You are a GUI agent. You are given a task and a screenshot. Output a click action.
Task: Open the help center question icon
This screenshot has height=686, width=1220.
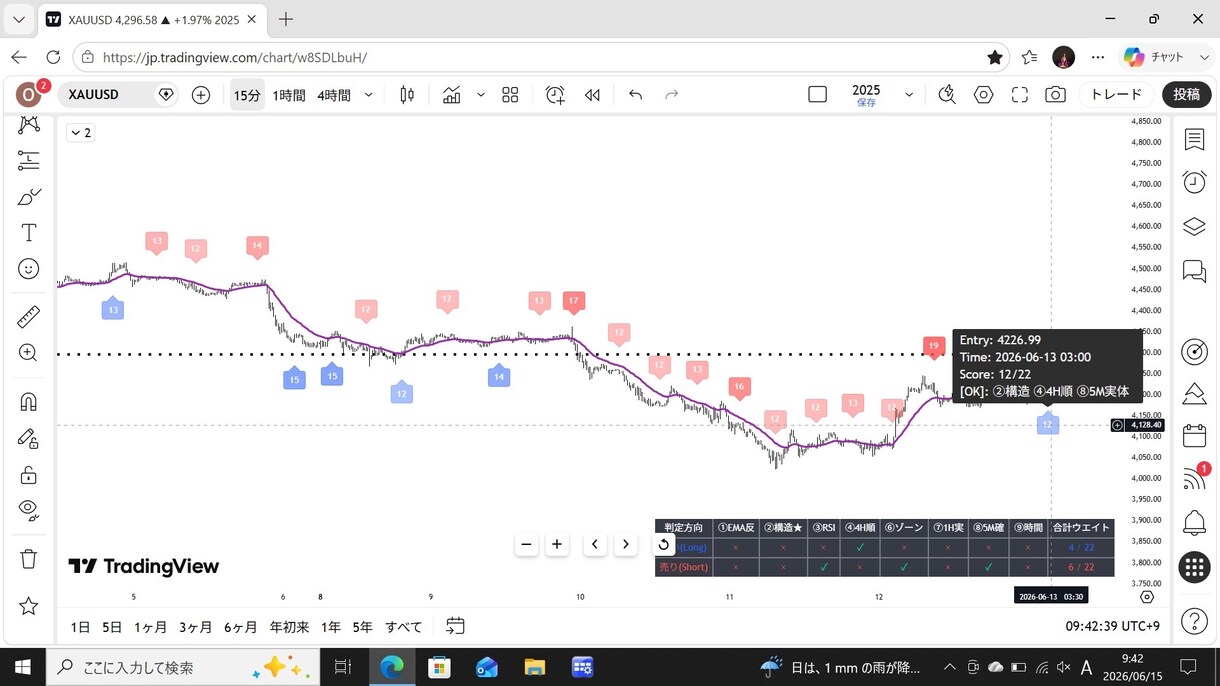coord(1194,621)
